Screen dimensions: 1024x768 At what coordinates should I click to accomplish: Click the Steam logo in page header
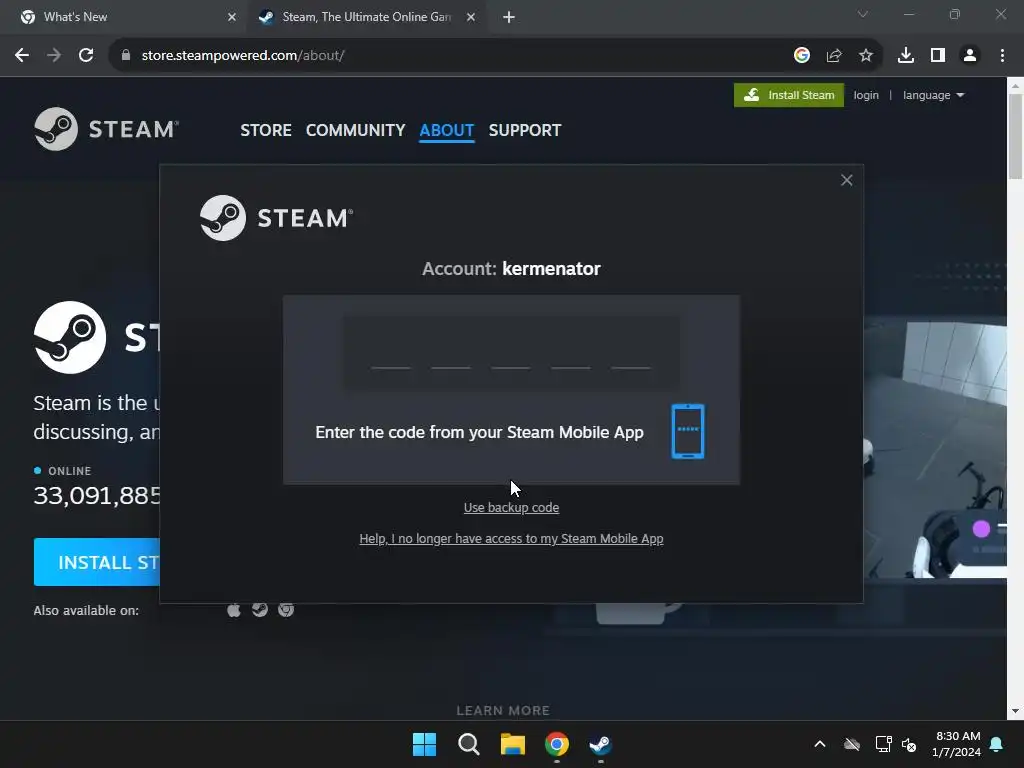pos(106,129)
